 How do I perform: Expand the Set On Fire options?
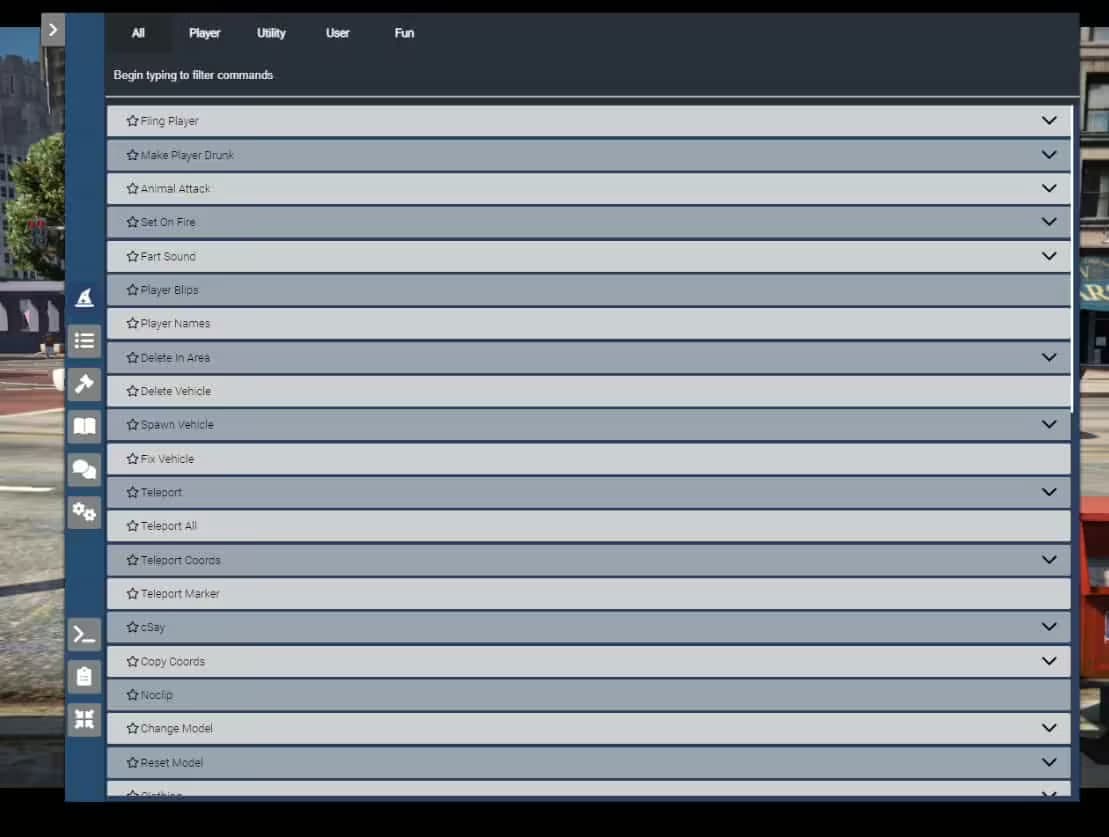[1049, 221]
